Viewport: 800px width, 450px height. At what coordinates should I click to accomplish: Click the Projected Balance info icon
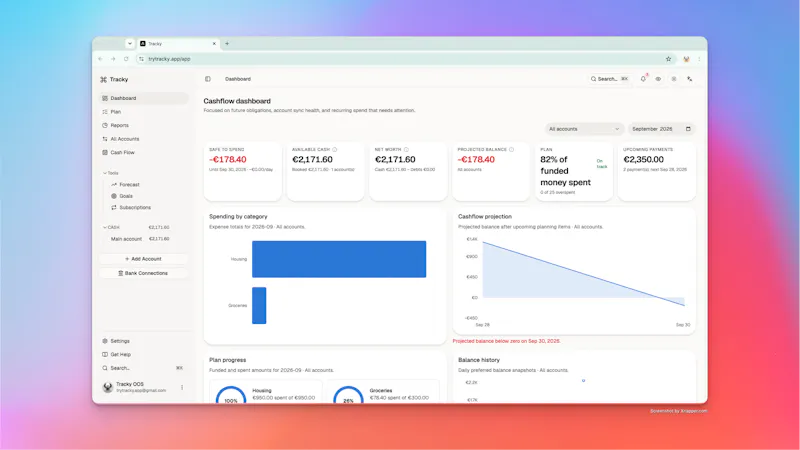tap(511, 149)
